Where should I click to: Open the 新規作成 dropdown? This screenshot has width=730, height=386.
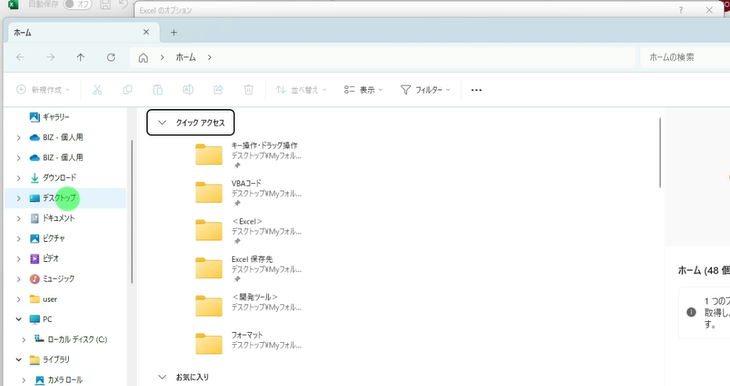(43, 90)
